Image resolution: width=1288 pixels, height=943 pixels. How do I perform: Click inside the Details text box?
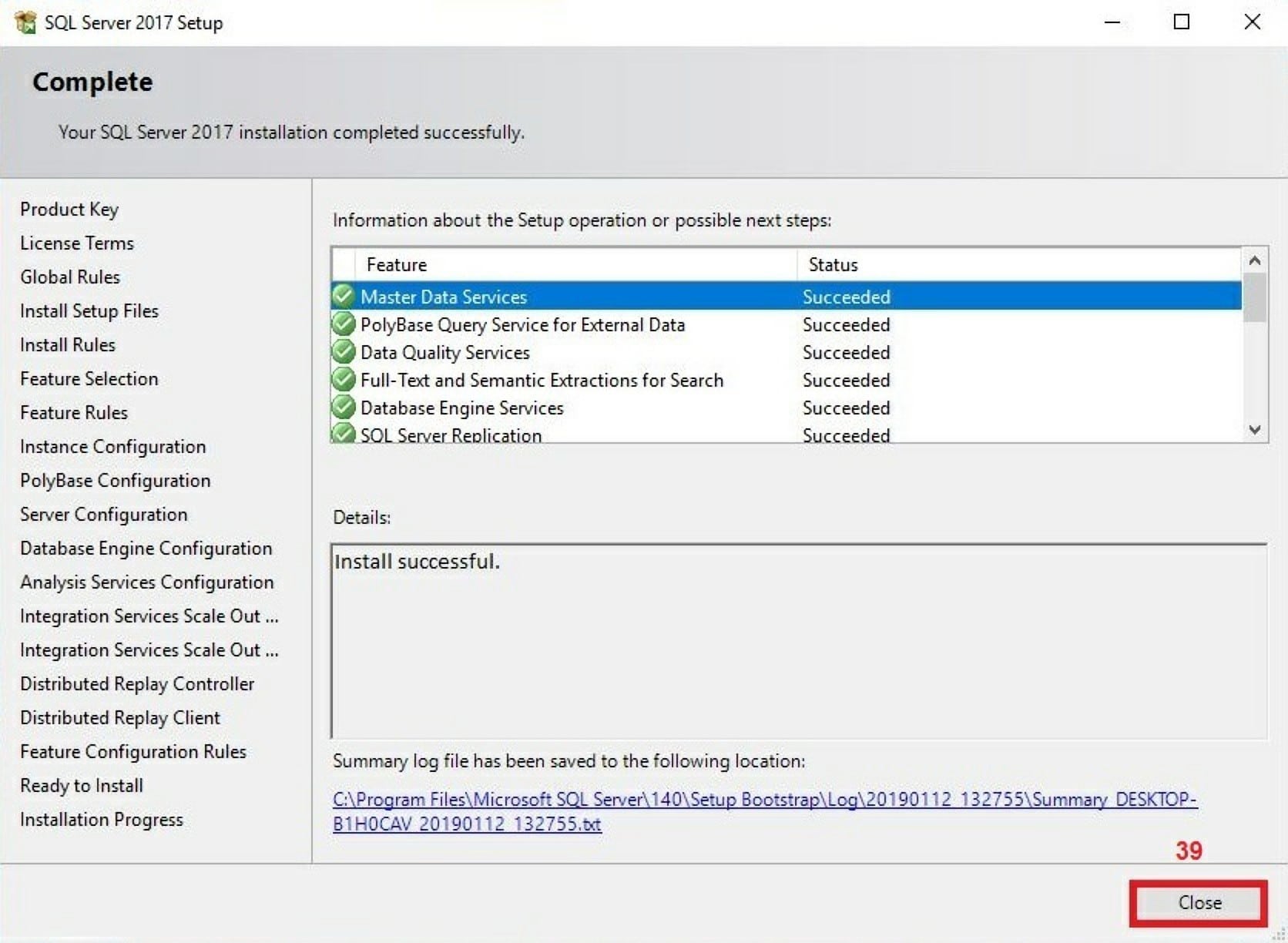point(799,641)
